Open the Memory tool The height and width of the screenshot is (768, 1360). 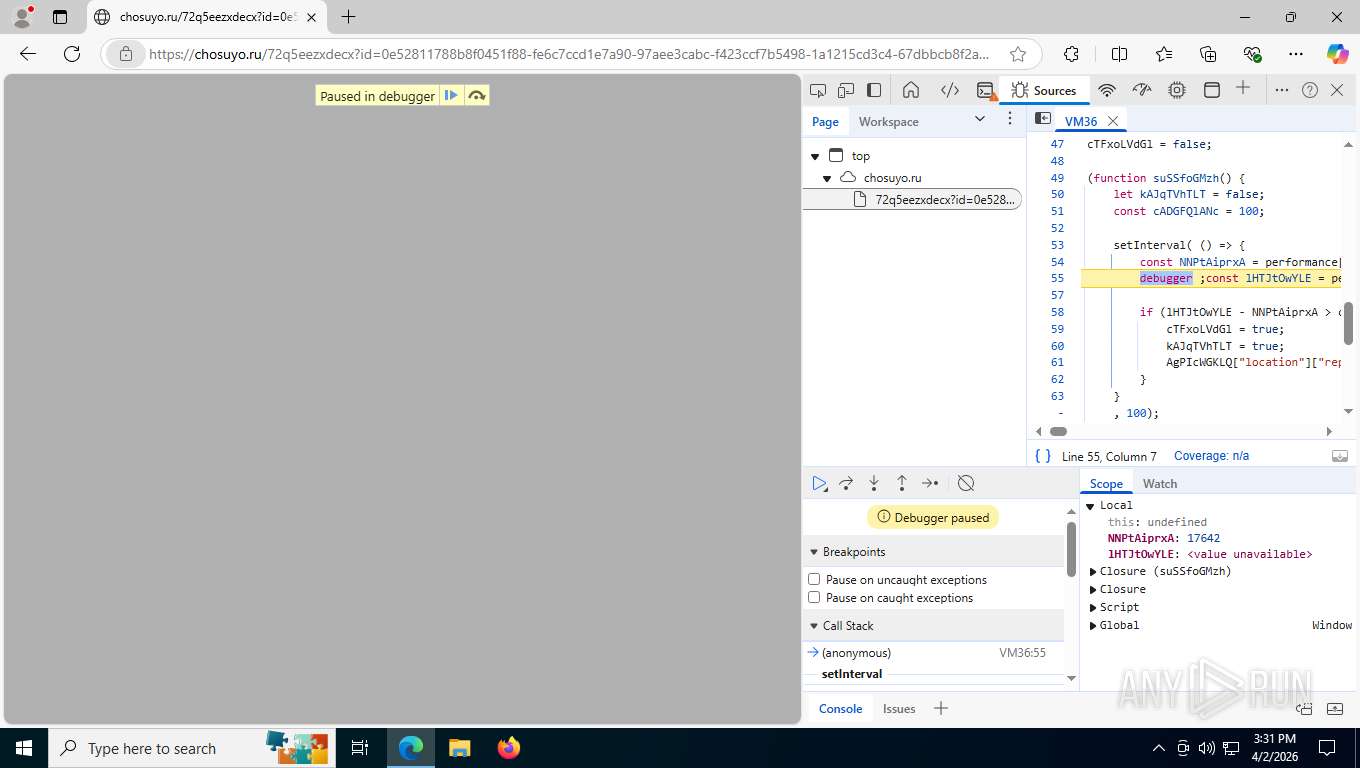tap(1177, 90)
